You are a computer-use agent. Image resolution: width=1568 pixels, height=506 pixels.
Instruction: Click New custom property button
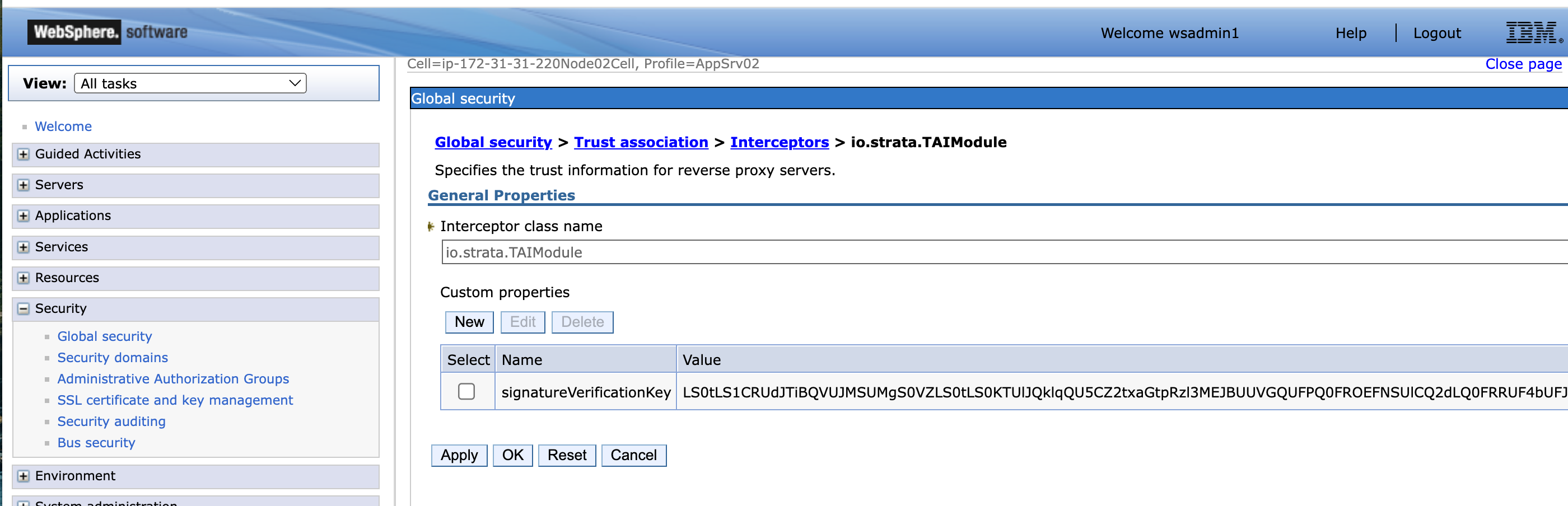(469, 322)
